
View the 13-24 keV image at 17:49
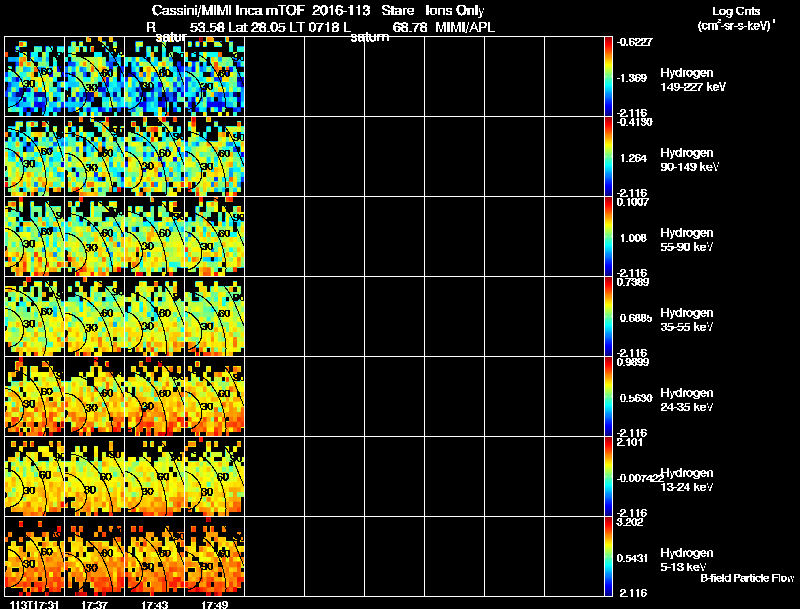coord(215,477)
